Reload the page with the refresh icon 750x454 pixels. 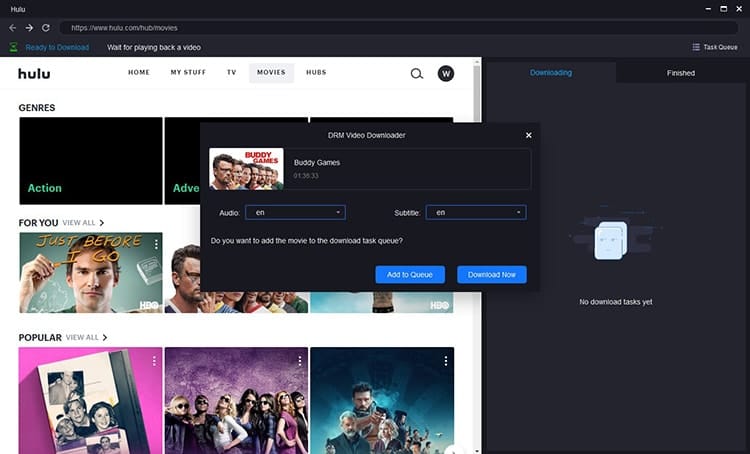pyautogui.click(x=45, y=28)
